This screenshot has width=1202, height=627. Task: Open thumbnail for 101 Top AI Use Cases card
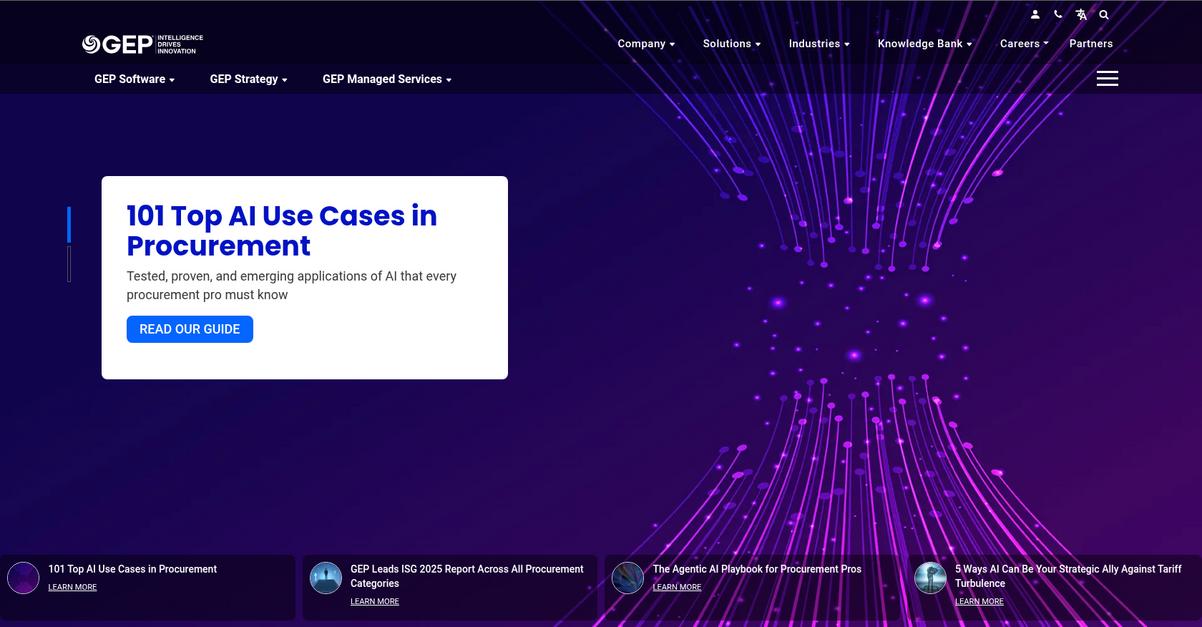23,578
